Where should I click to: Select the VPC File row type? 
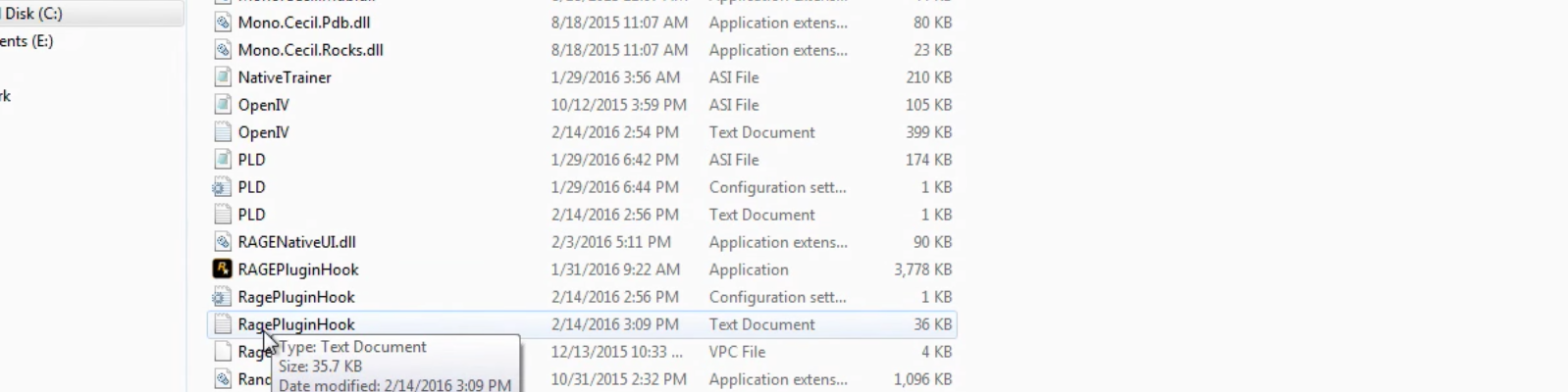737,352
